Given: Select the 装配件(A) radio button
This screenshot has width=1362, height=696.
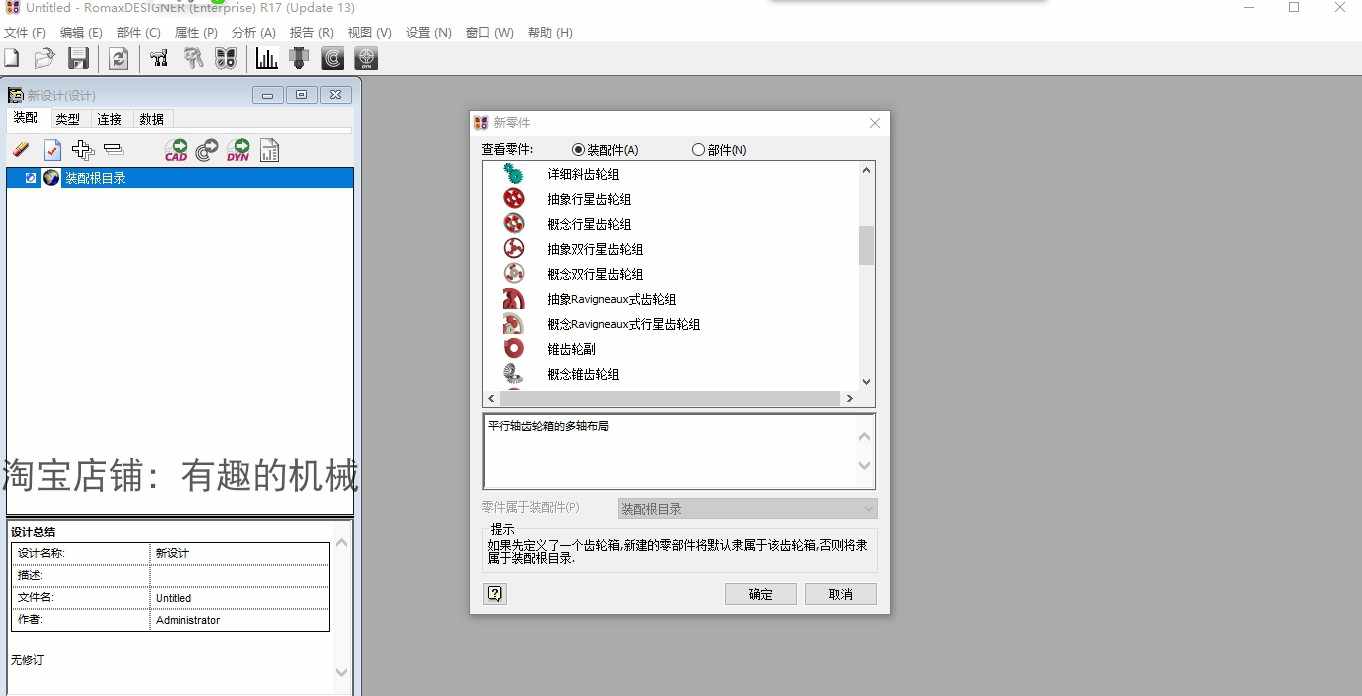Looking at the screenshot, I should (578, 150).
